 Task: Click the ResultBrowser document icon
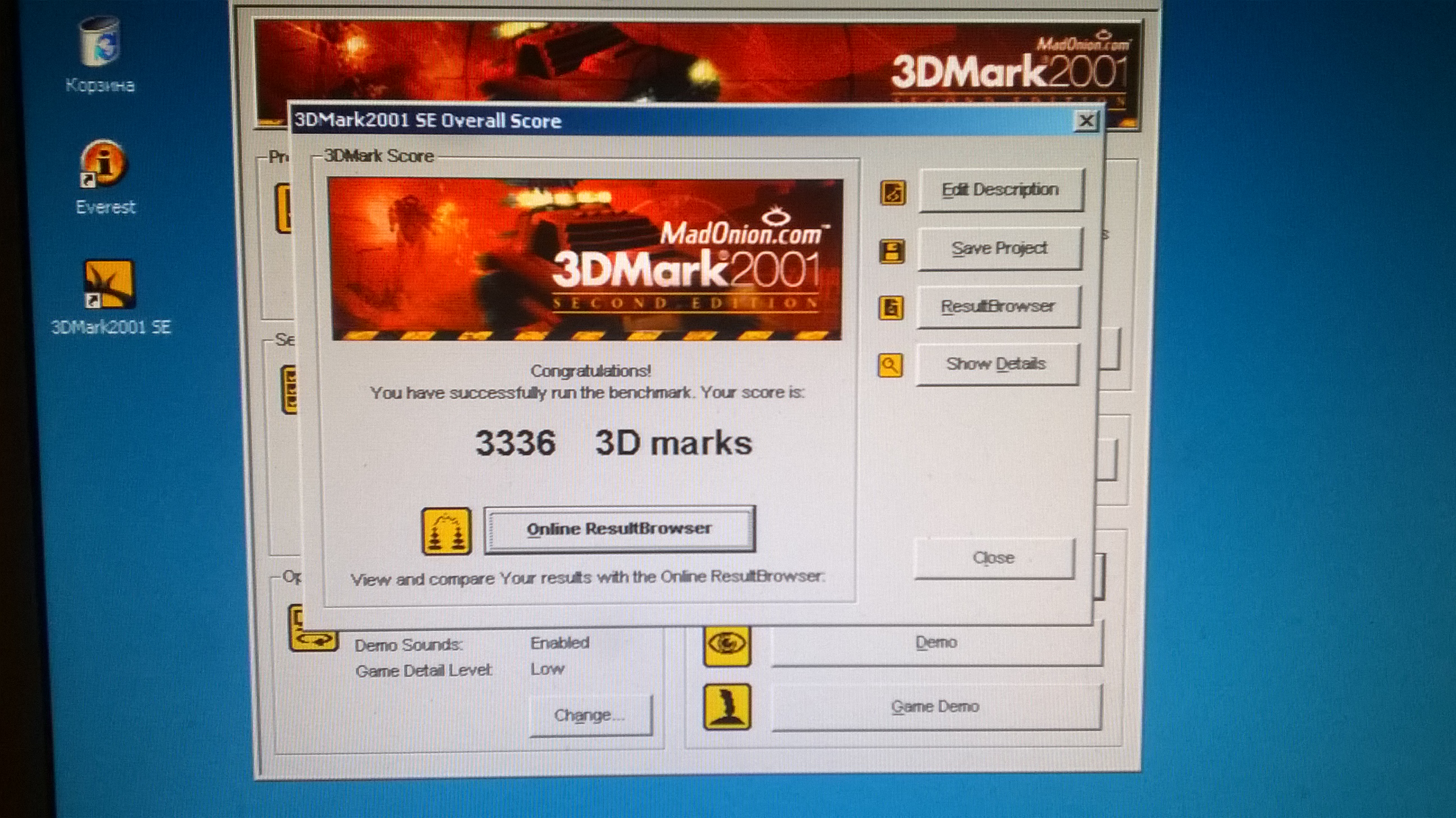[891, 308]
